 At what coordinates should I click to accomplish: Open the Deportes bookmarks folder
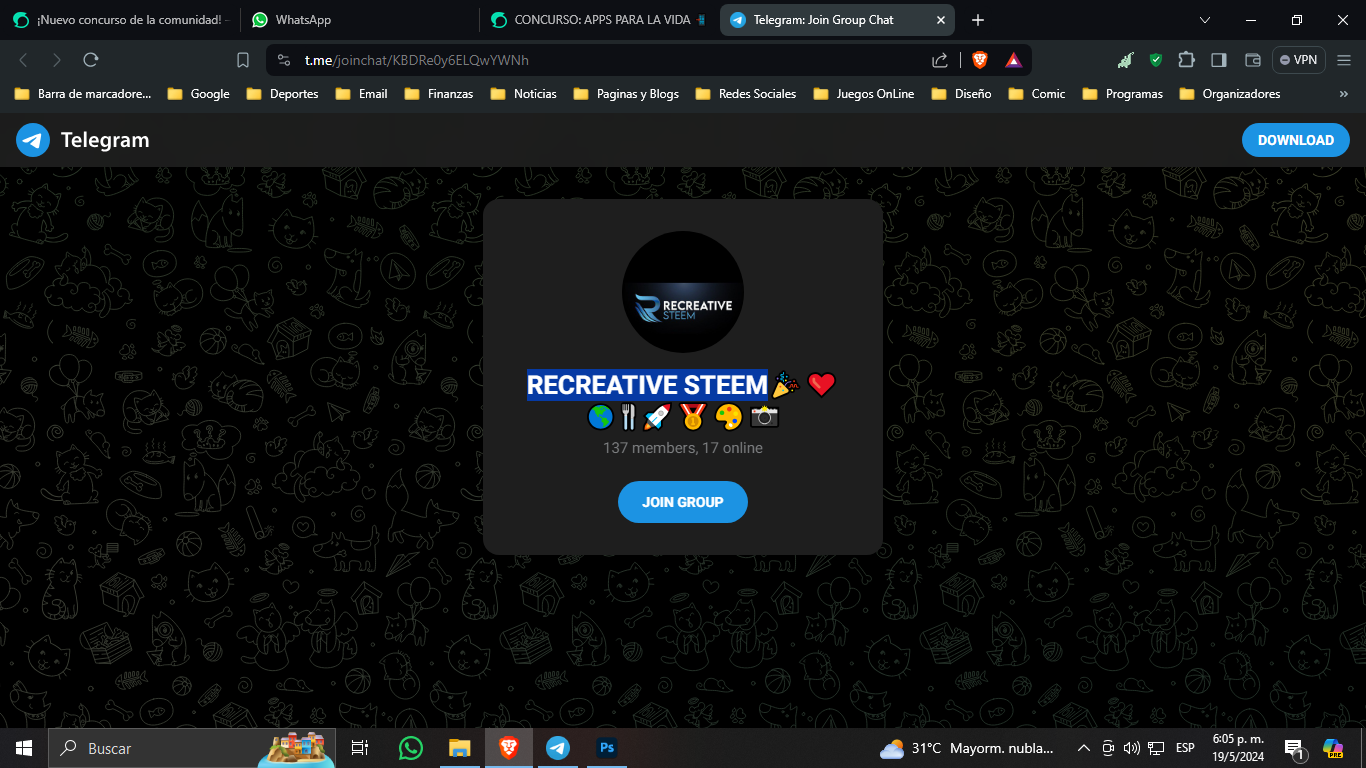pos(283,94)
